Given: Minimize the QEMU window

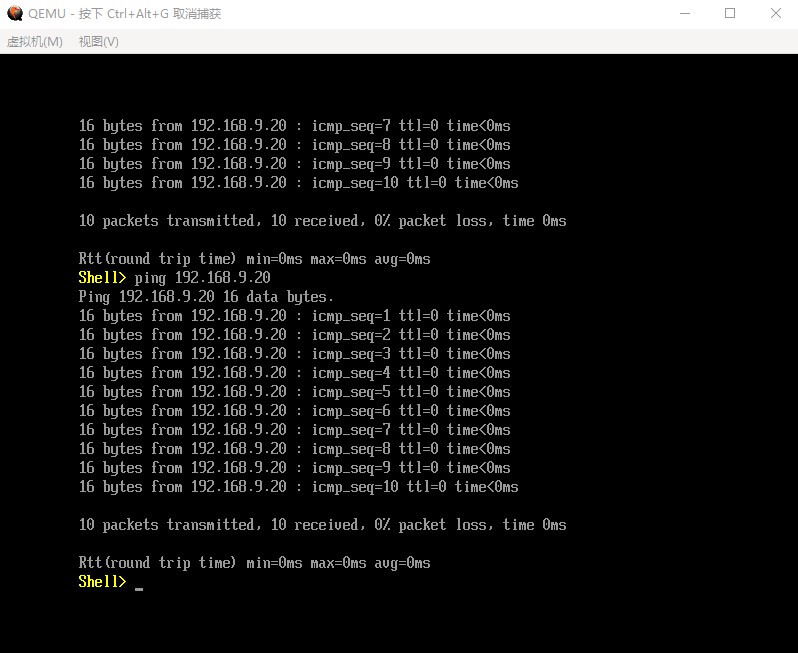Looking at the screenshot, I should click(685, 14).
